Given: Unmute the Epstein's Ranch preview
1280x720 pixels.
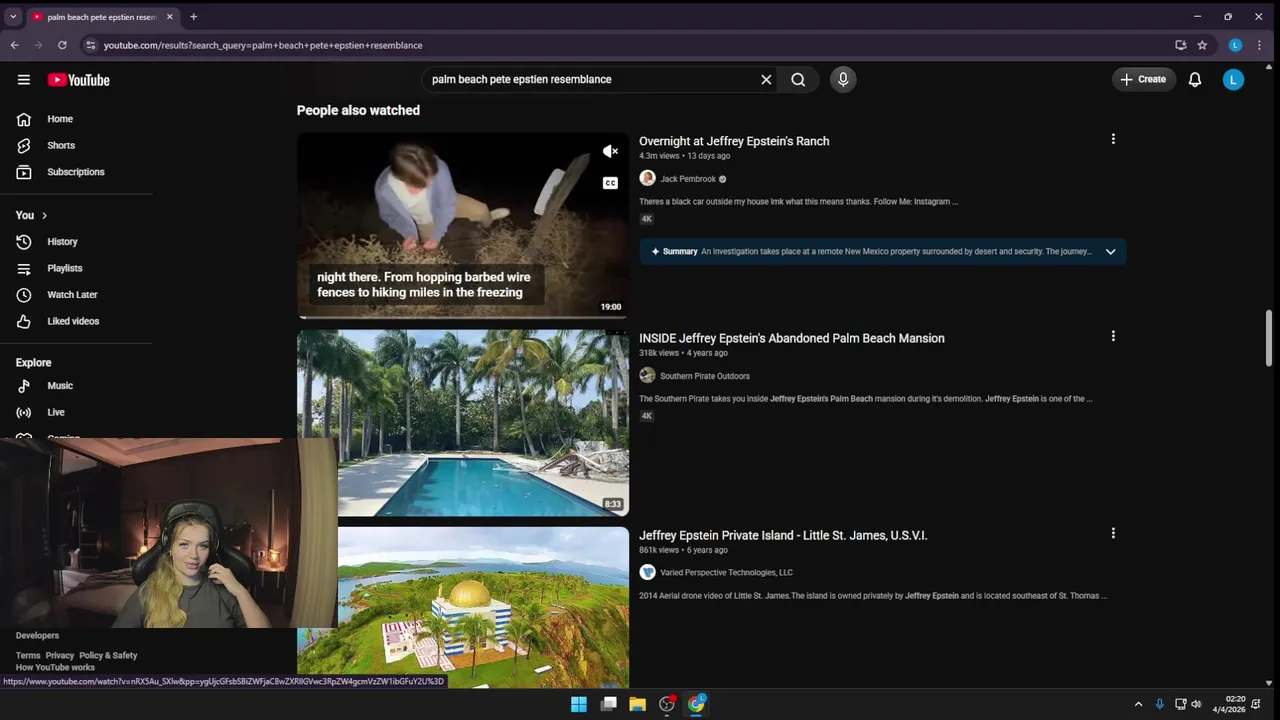Looking at the screenshot, I should tap(610, 152).
